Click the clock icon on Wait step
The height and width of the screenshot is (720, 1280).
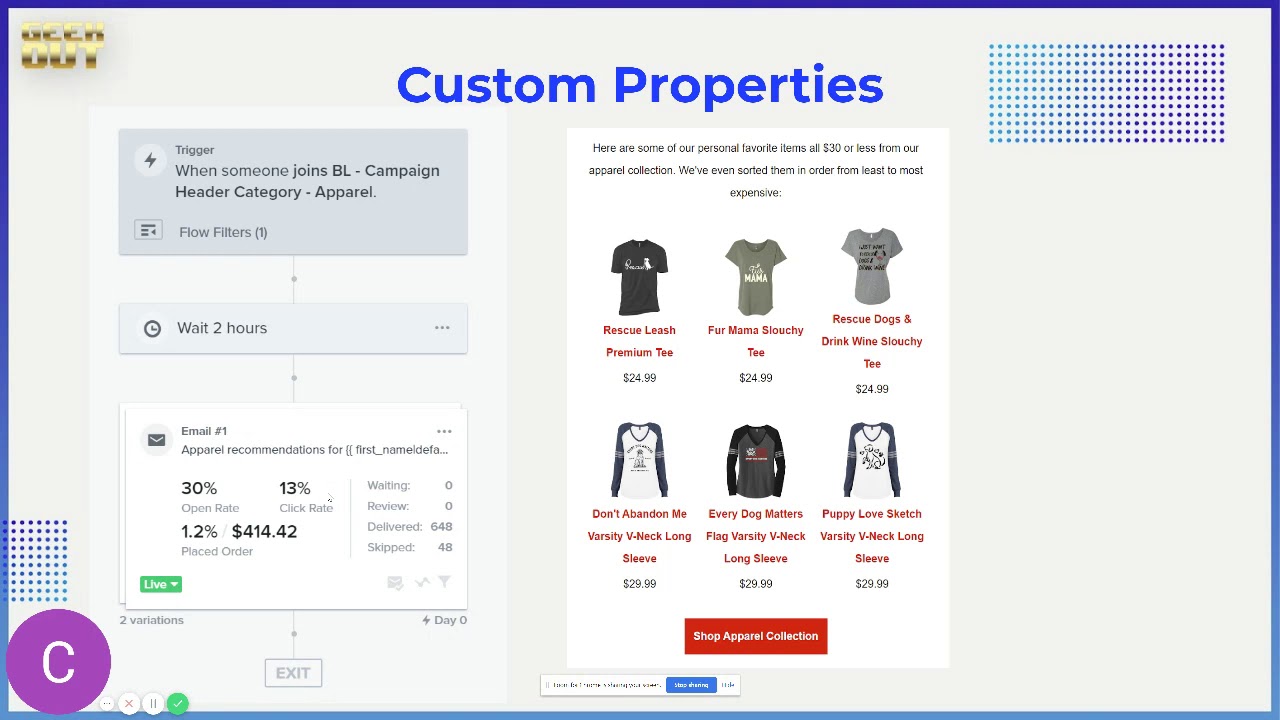point(152,328)
